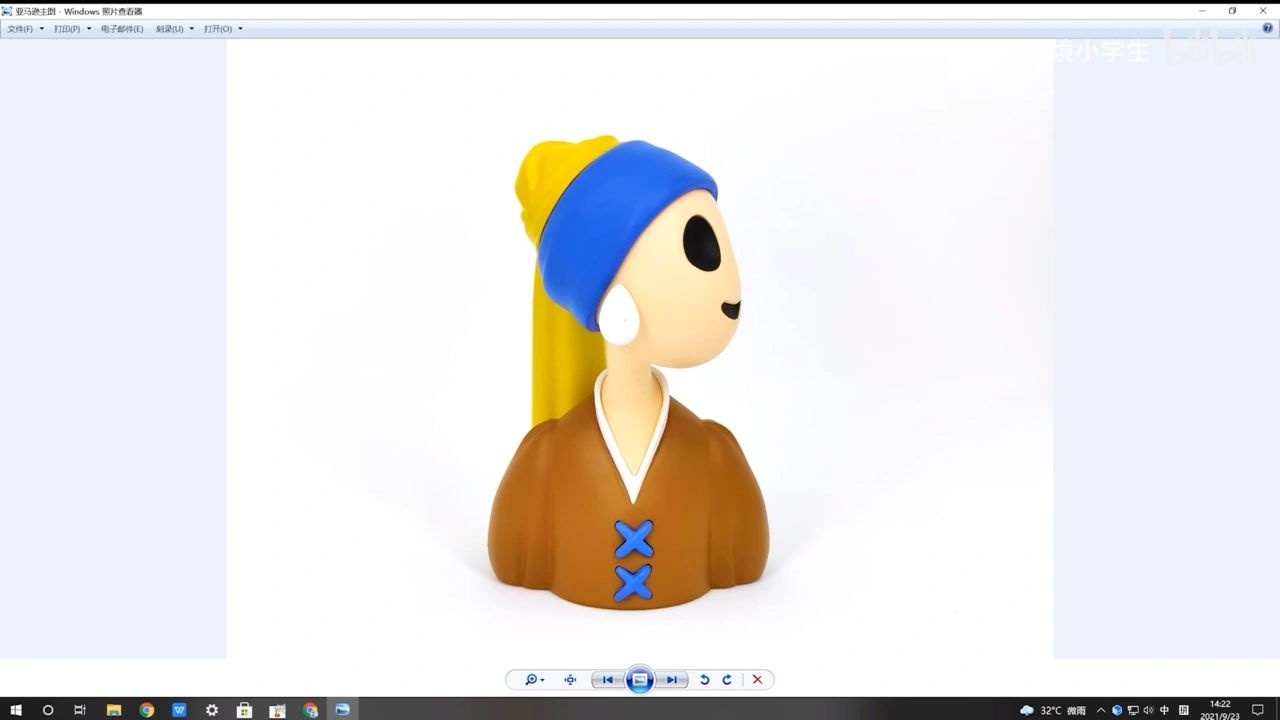Screen dimensions: 1280x720
Task: Open the WPS Office taskbar icon
Action: 180,710
